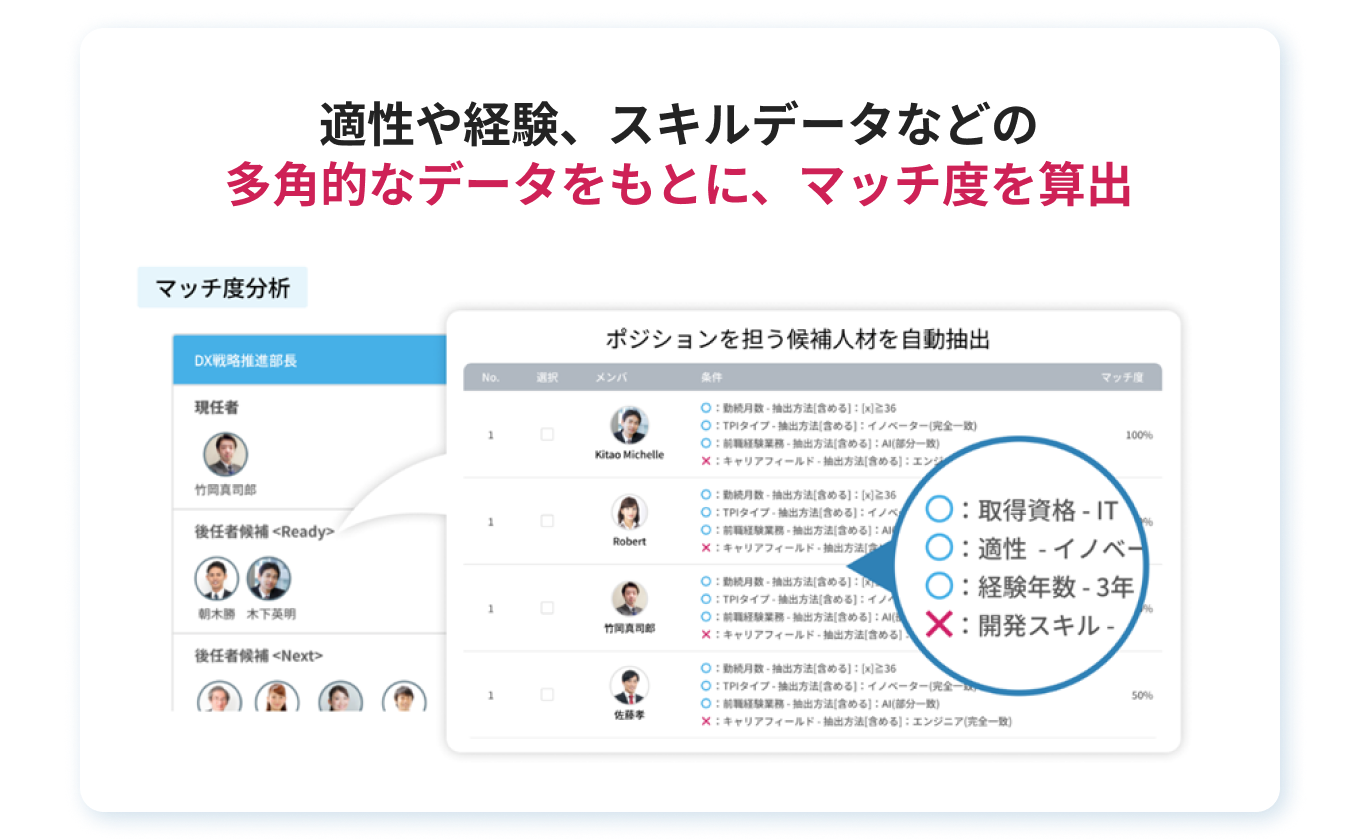Select 木下英明's avatar under 後任者候補 Ready
The width and height of the screenshot is (1360, 840).
pyautogui.click(x=268, y=578)
